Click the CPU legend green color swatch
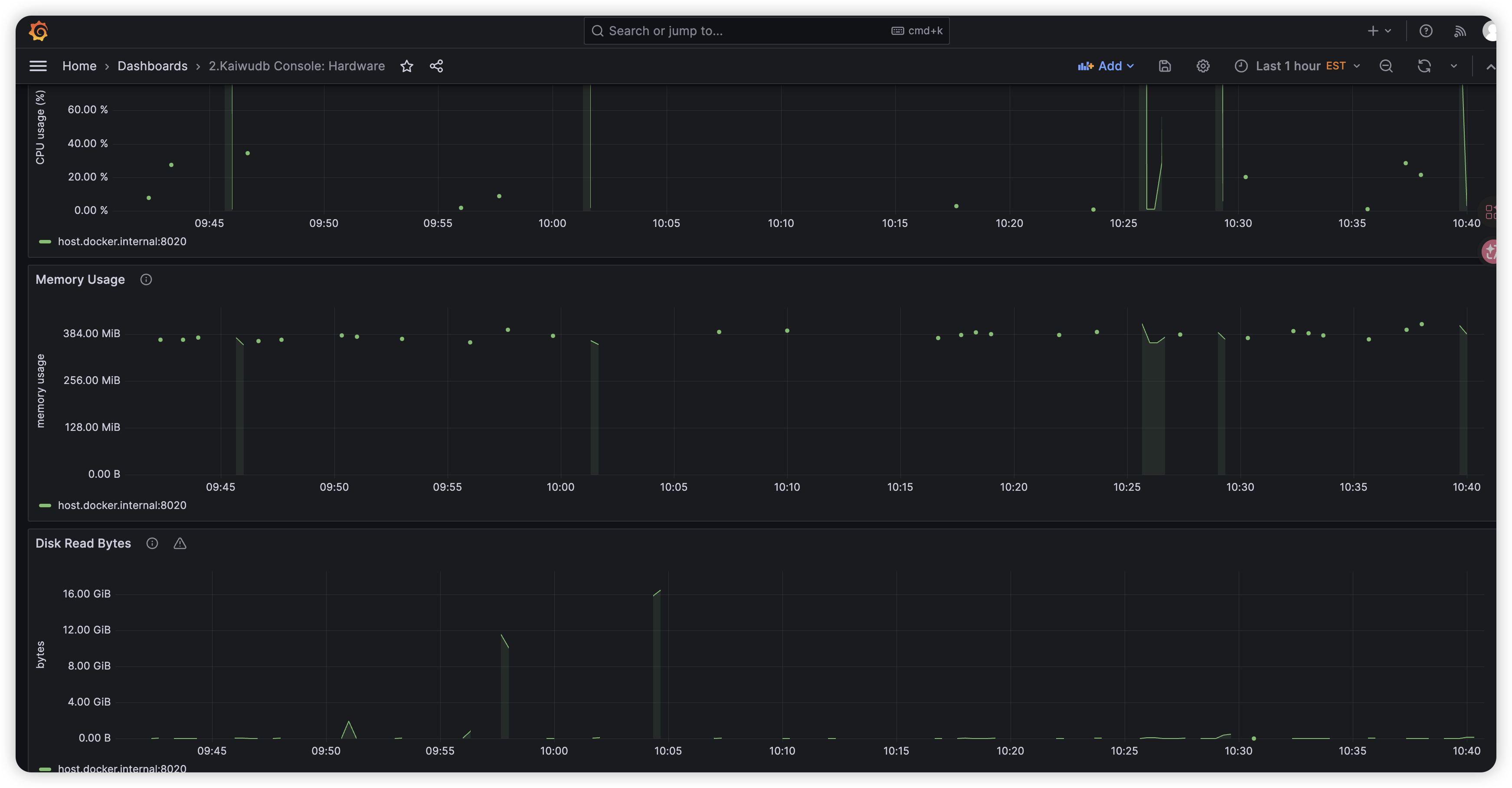 tap(45, 241)
